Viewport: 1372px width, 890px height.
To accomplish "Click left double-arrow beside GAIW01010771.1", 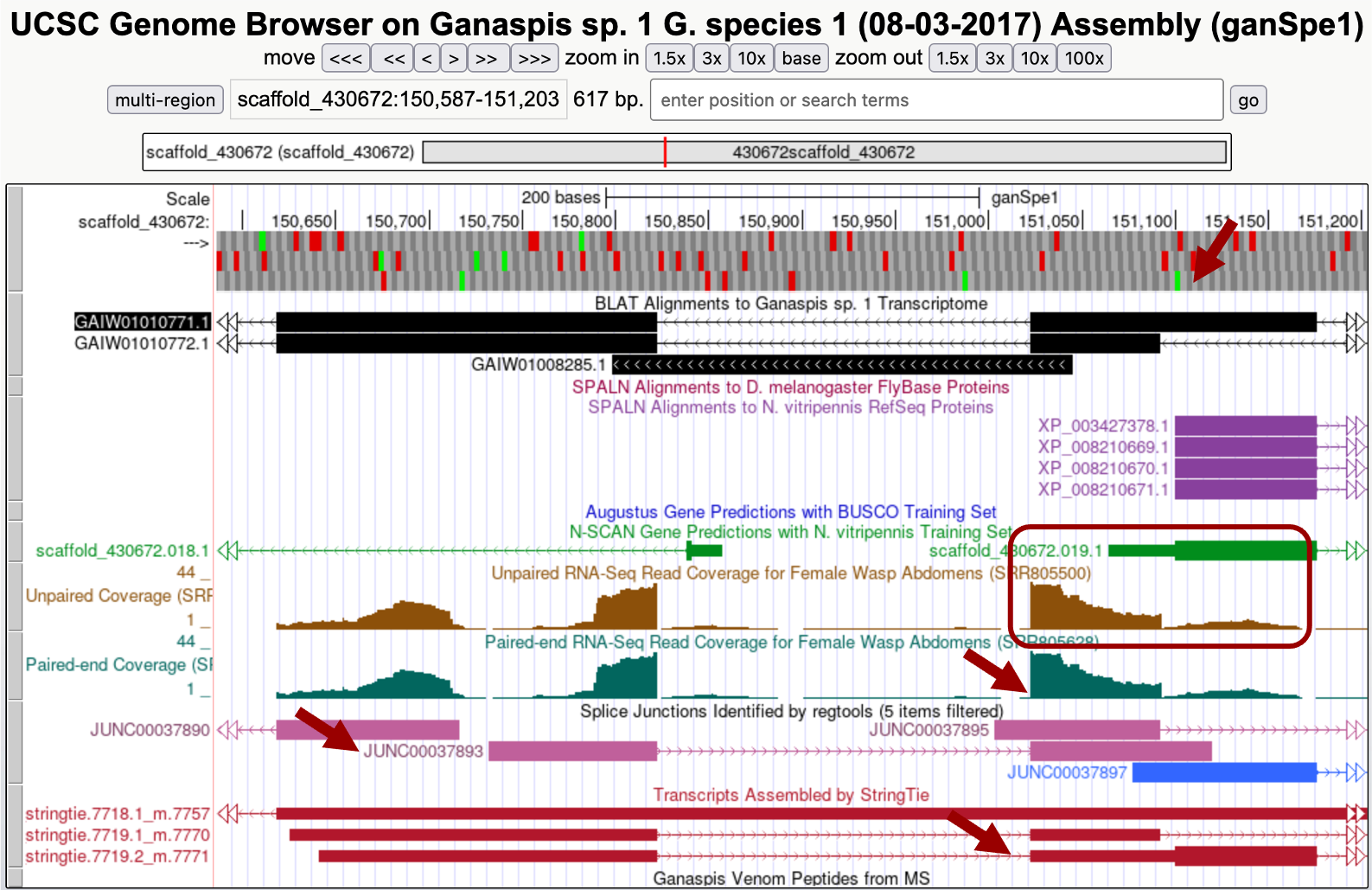I will click(227, 323).
